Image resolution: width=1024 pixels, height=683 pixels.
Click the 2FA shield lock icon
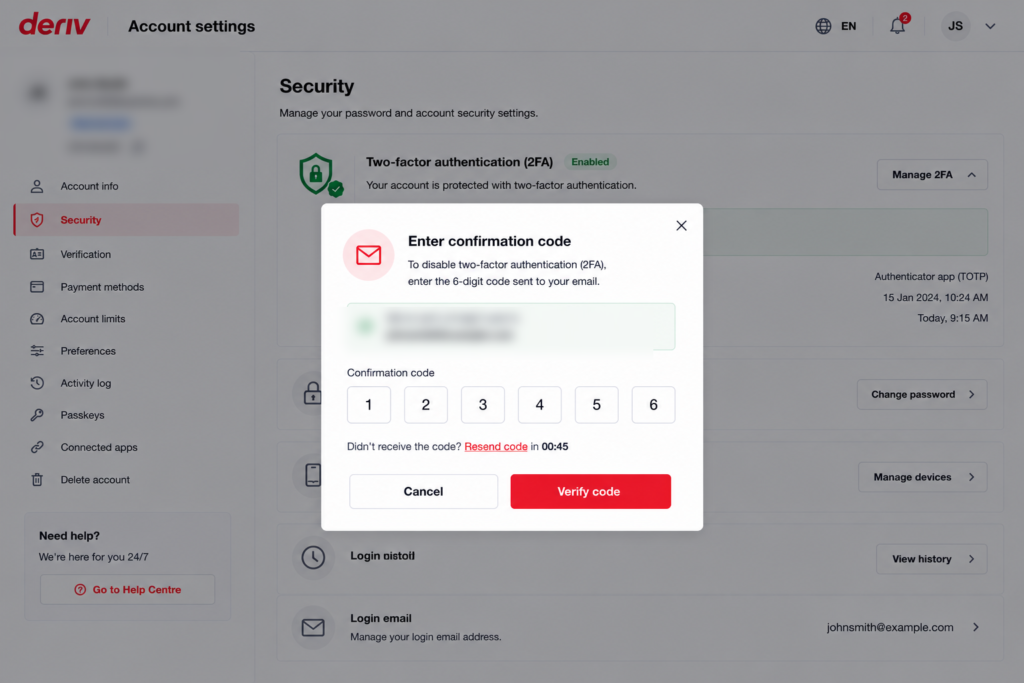point(321,174)
